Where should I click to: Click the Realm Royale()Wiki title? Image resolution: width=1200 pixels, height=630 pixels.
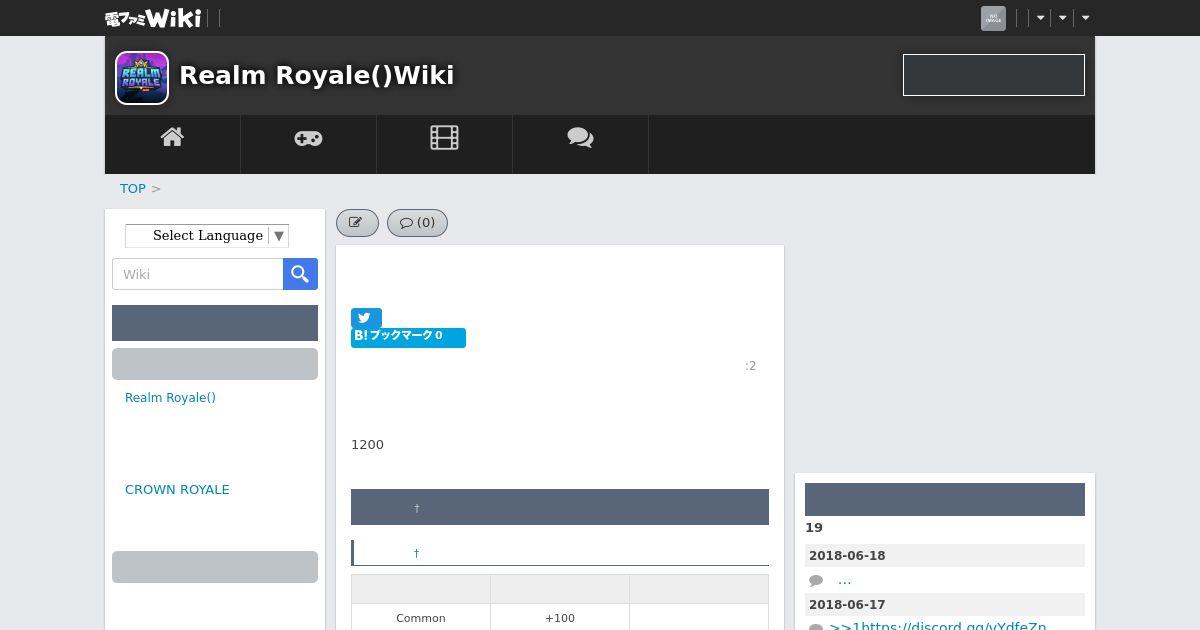click(x=317, y=76)
